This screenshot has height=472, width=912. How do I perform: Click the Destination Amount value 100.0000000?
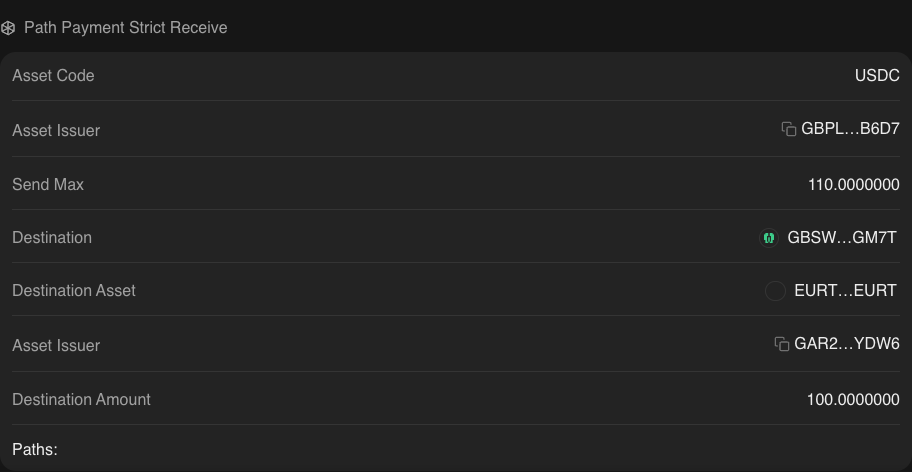coord(853,400)
